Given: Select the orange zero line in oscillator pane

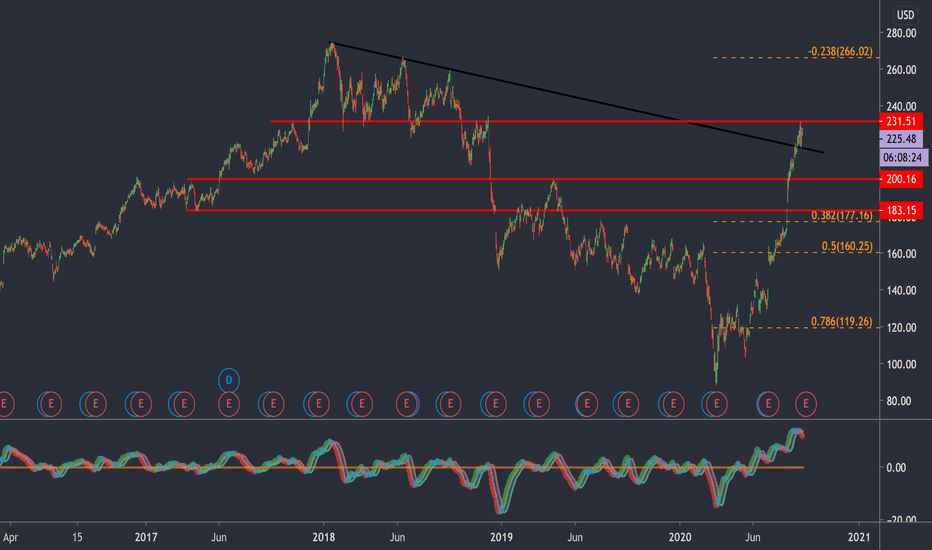Looking at the screenshot, I should [402, 467].
